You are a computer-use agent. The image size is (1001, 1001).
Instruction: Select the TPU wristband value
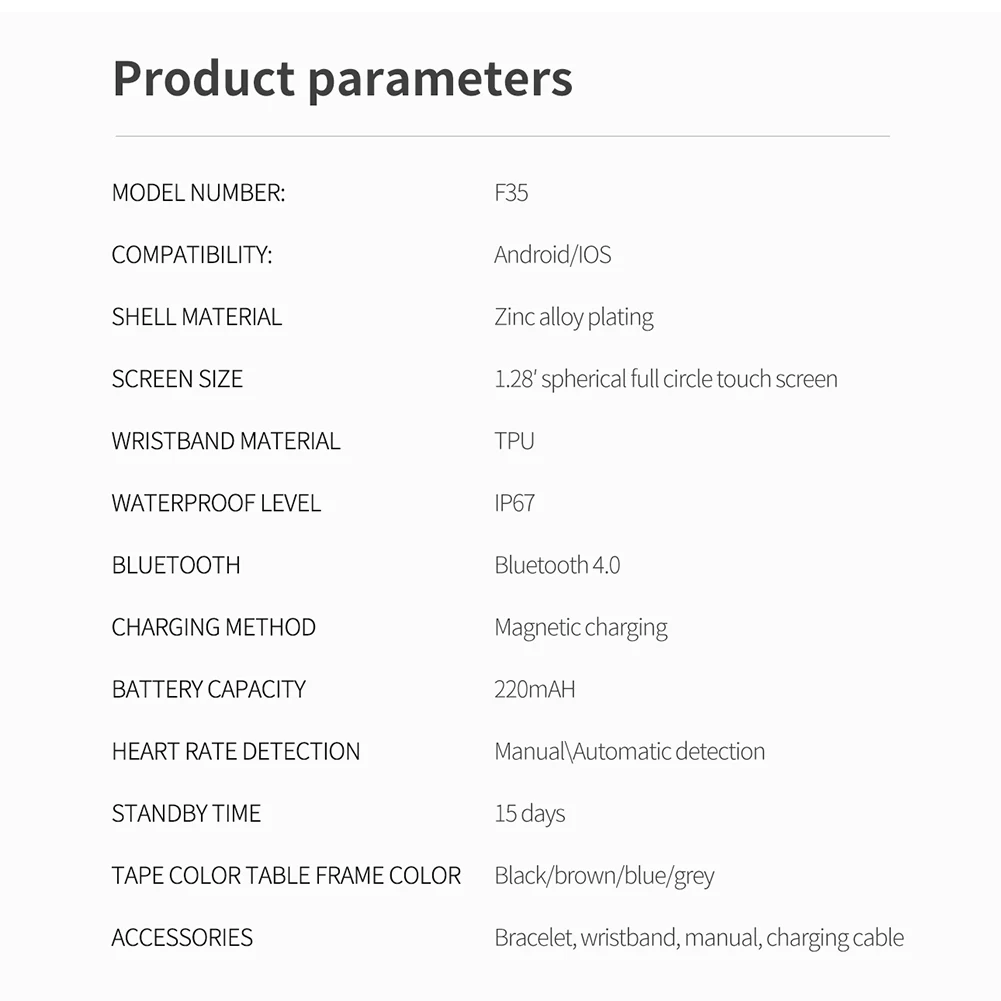[x=514, y=441]
